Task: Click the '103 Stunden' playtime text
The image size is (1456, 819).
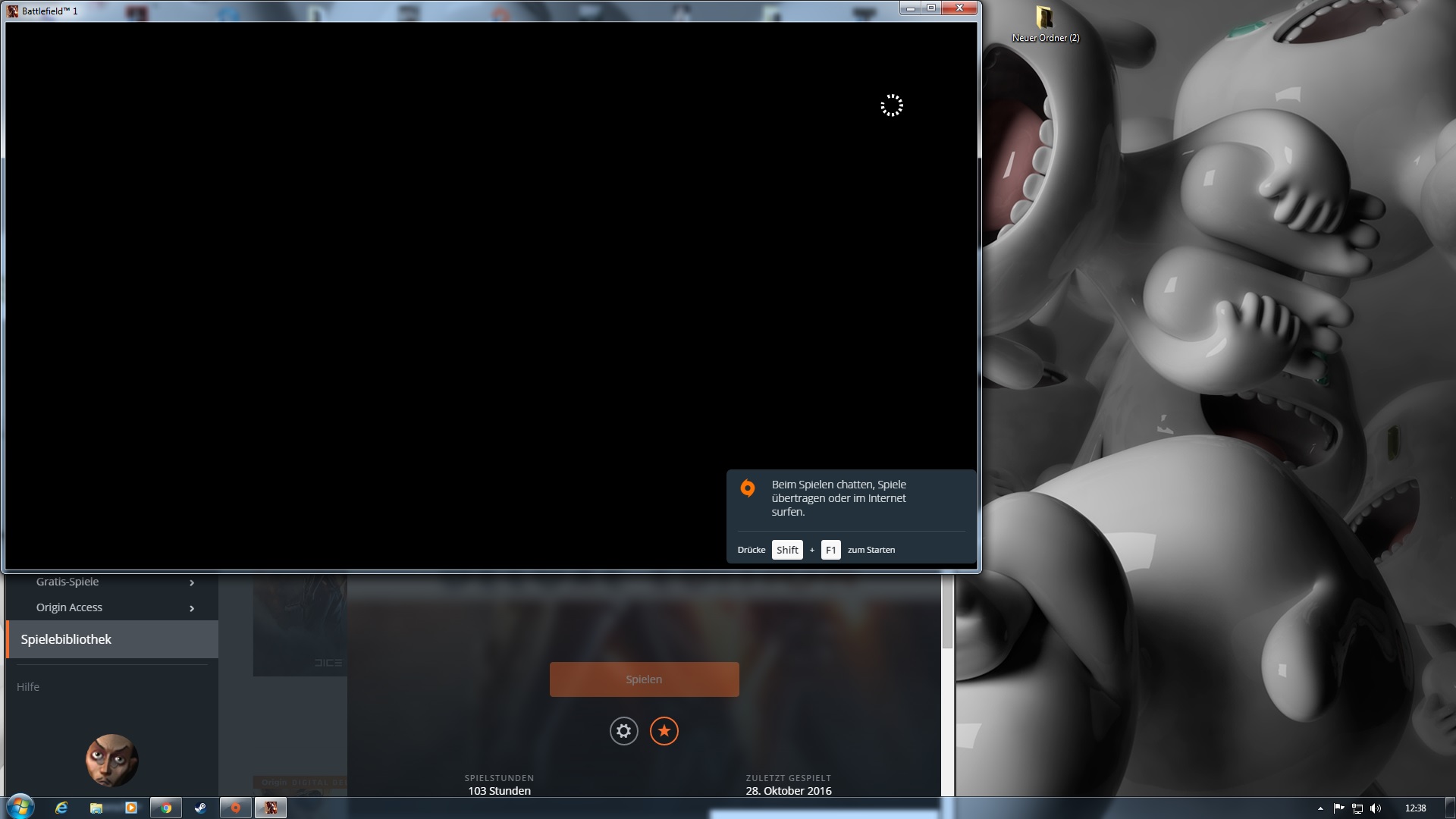Action: [499, 791]
